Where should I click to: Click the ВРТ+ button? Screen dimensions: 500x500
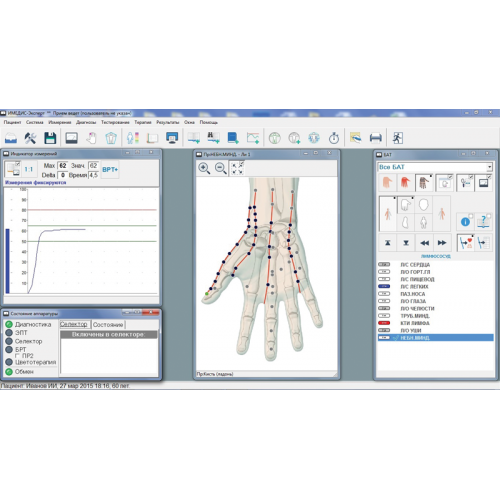(110, 170)
